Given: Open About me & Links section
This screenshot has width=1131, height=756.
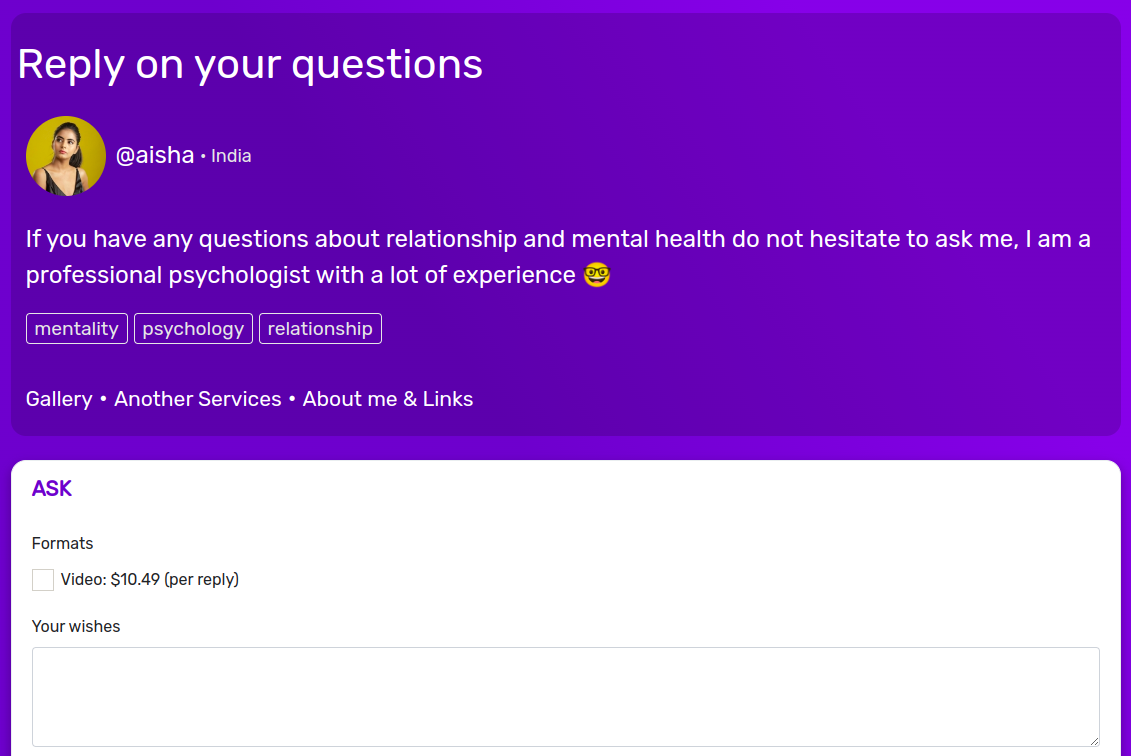Looking at the screenshot, I should (x=388, y=399).
